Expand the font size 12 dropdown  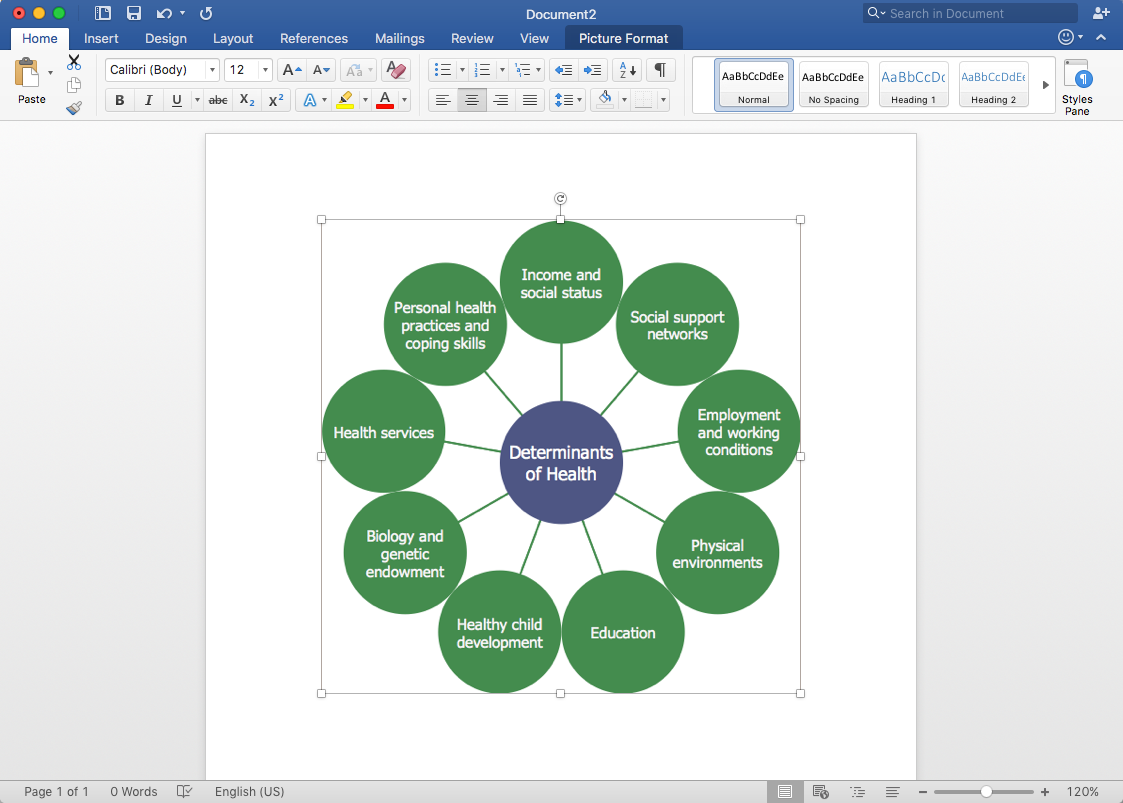(265, 70)
